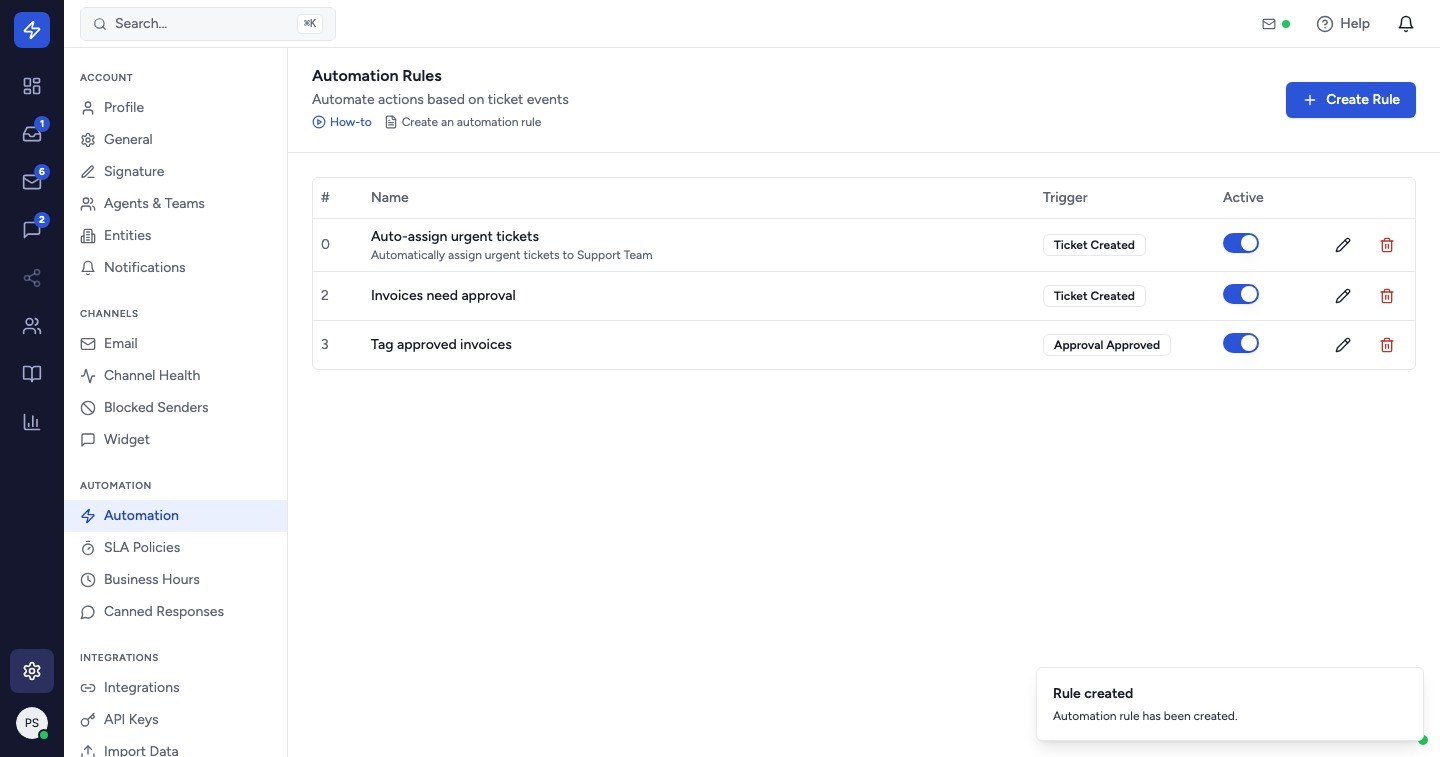
Task: Open SLA Policies page
Action: coord(176,548)
